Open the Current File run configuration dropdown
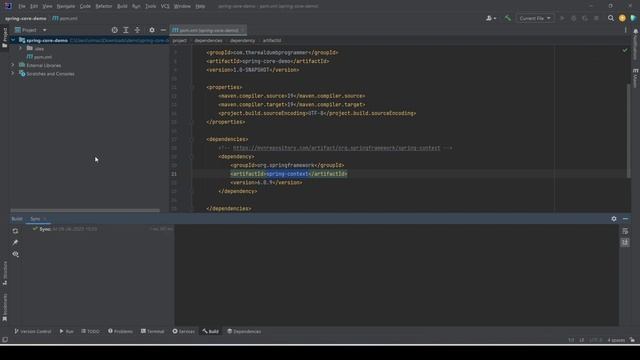The width and height of the screenshot is (640, 360). [x=535, y=18]
